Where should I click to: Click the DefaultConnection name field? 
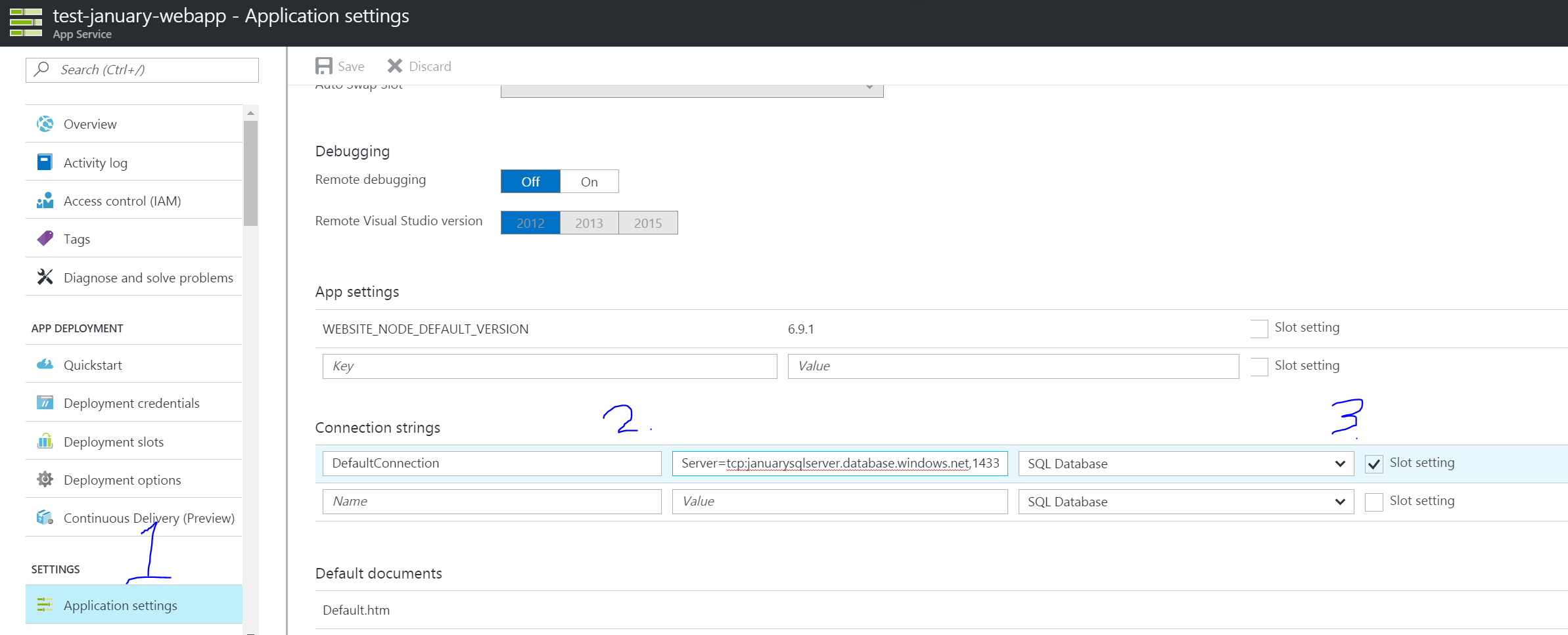[492, 464]
